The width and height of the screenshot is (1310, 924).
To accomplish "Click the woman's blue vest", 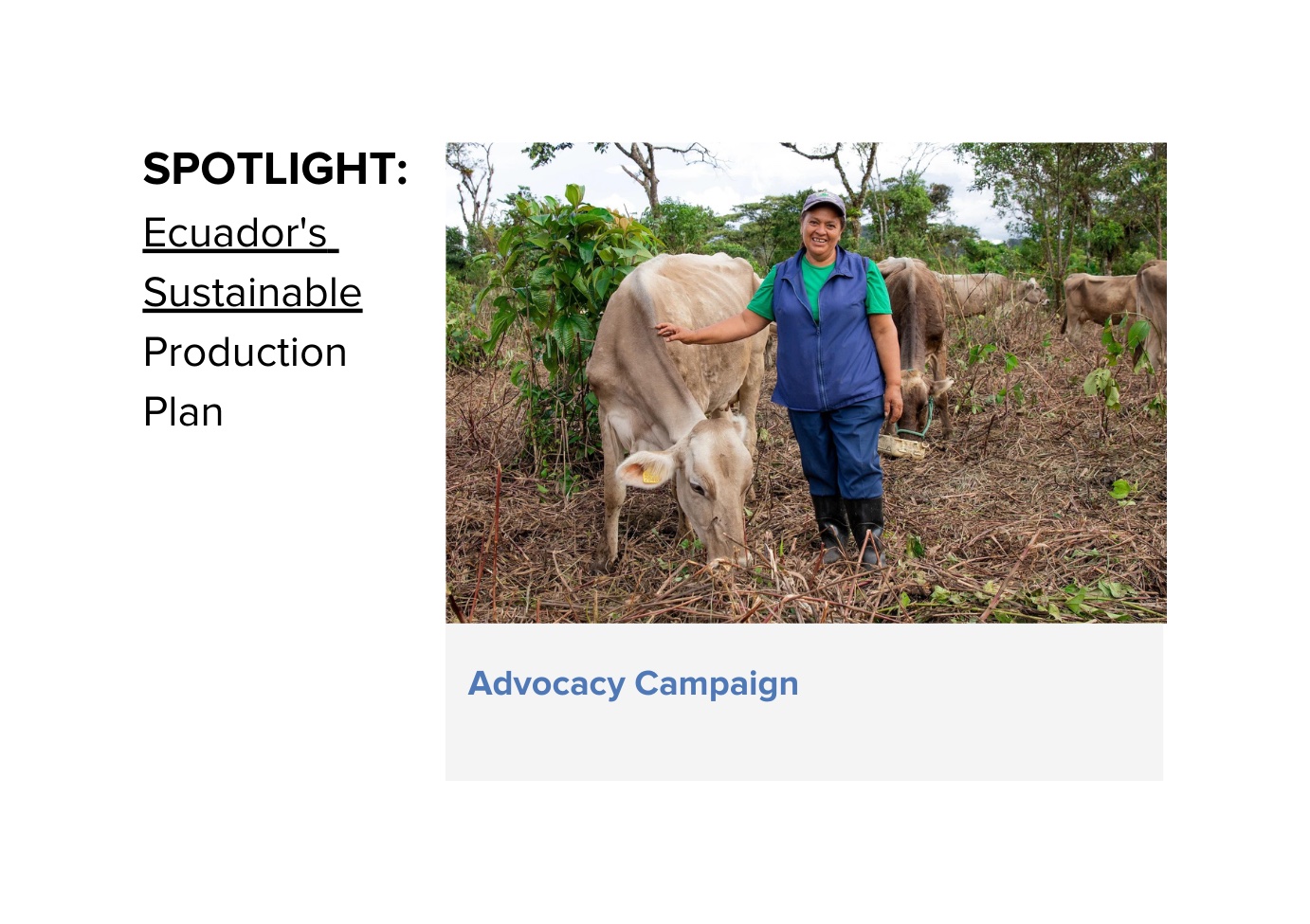I will [827, 332].
